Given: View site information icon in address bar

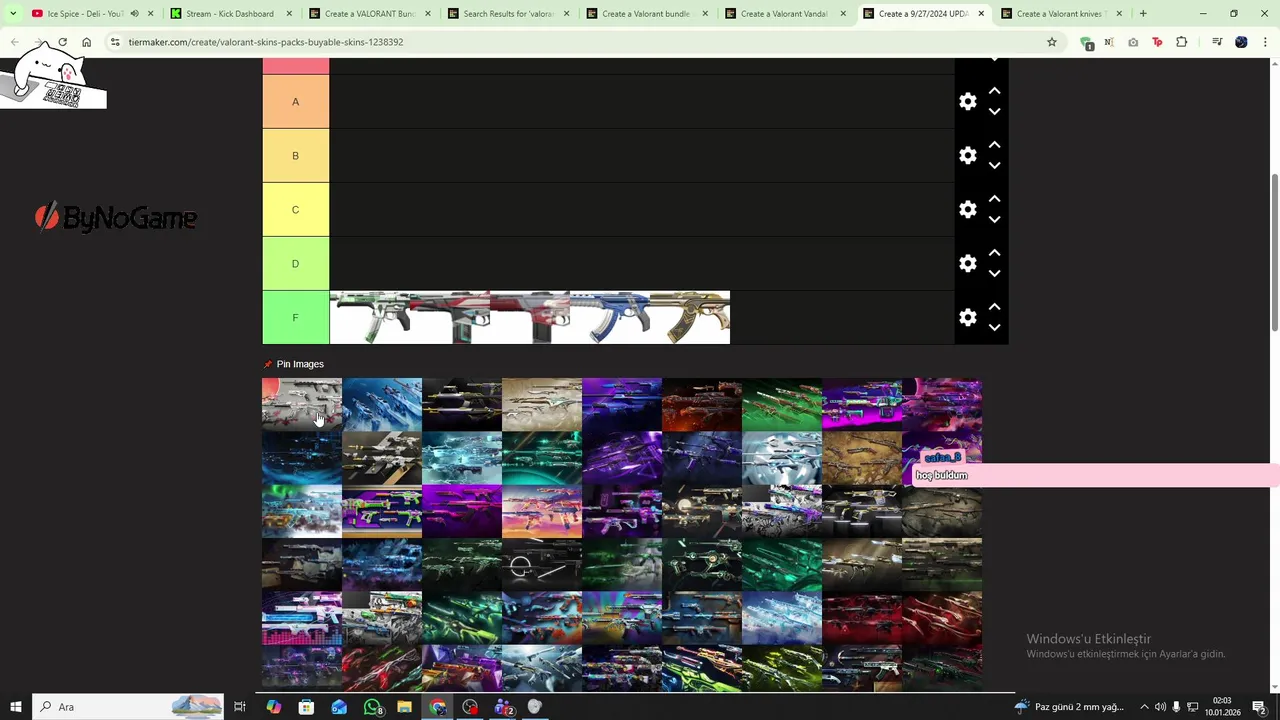Looking at the screenshot, I should tap(116, 42).
